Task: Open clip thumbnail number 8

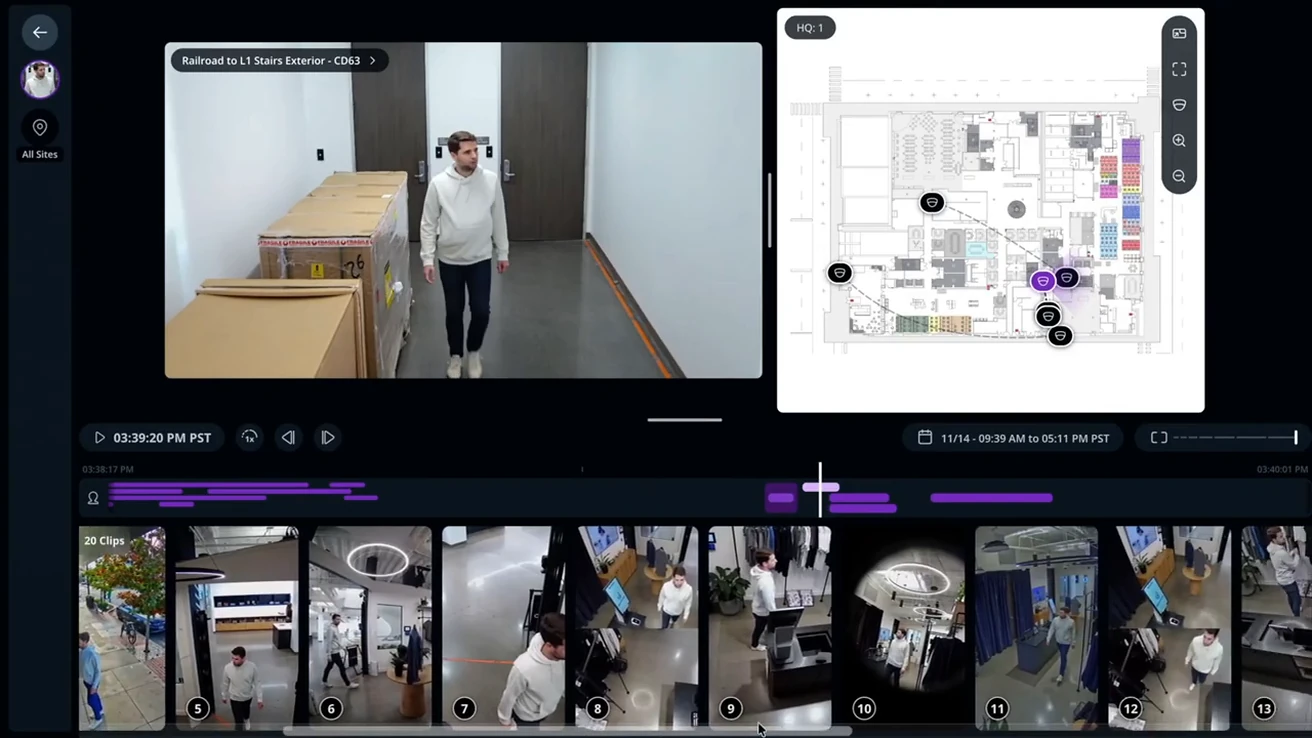Action: pyautogui.click(x=637, y=628)
